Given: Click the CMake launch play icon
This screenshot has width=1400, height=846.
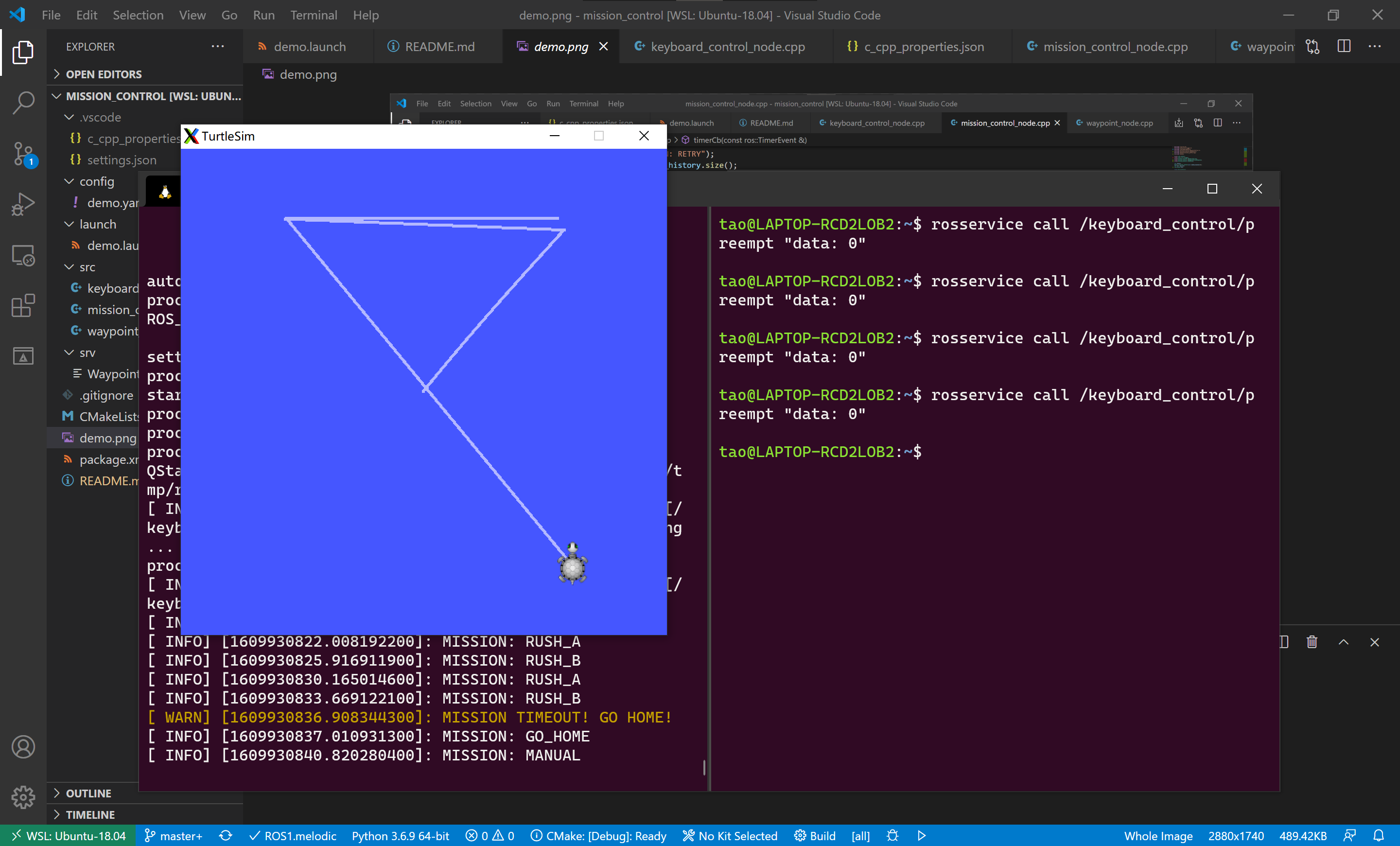Looking at the screenshot, I should click(922, 836).
